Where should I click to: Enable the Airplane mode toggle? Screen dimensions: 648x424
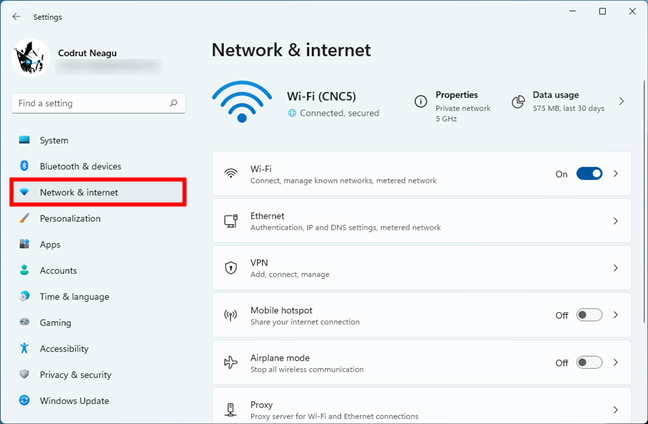(x=589, y=362)
